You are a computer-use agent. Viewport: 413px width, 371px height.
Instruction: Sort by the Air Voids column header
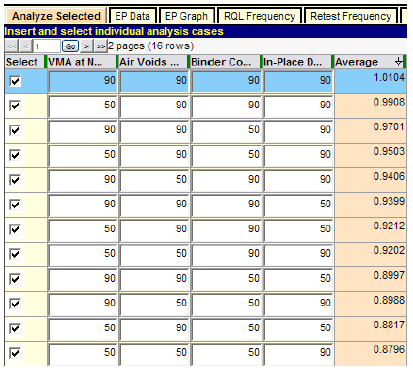coord(152,62)
